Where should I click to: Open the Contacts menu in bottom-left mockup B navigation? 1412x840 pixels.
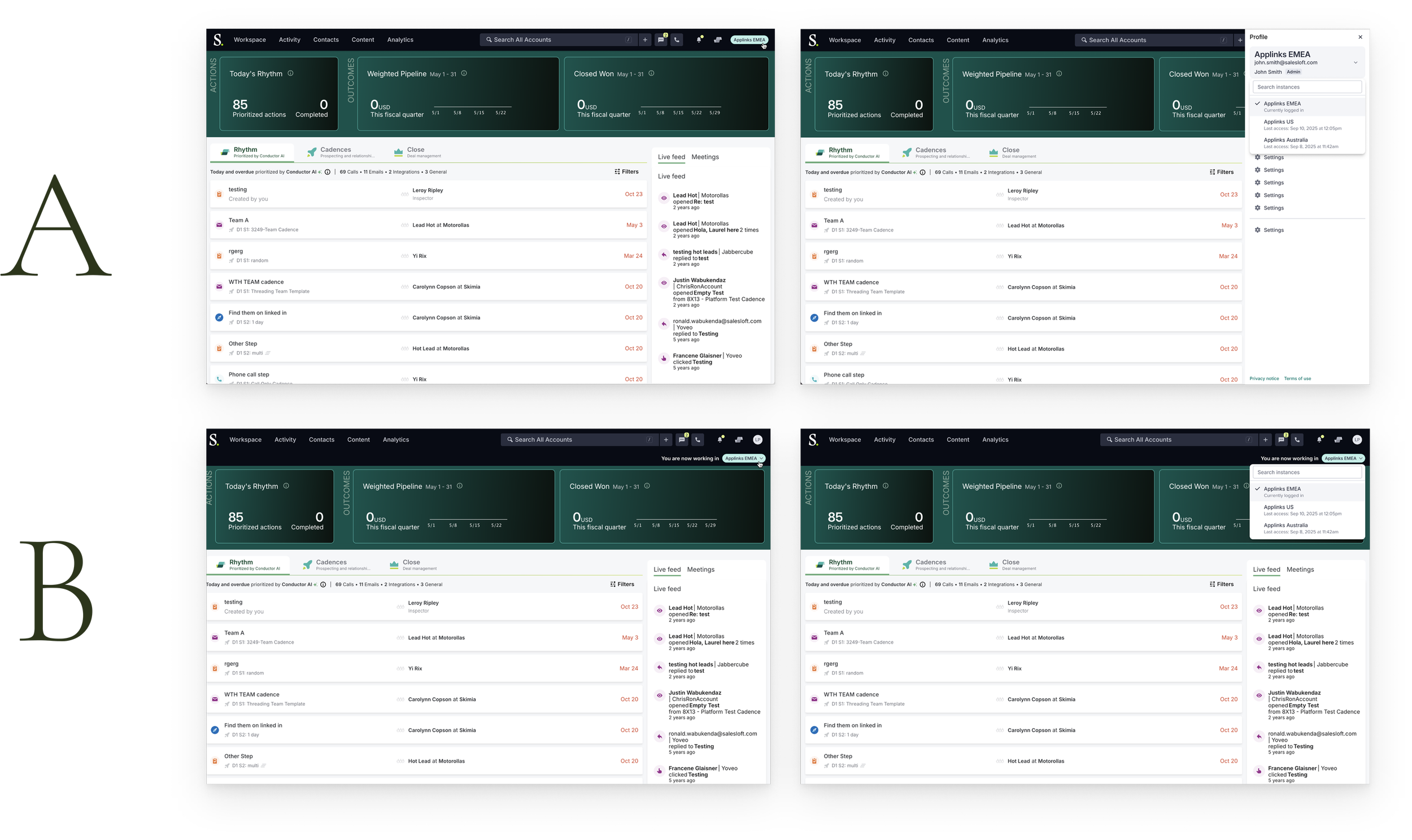pos(321,439)
